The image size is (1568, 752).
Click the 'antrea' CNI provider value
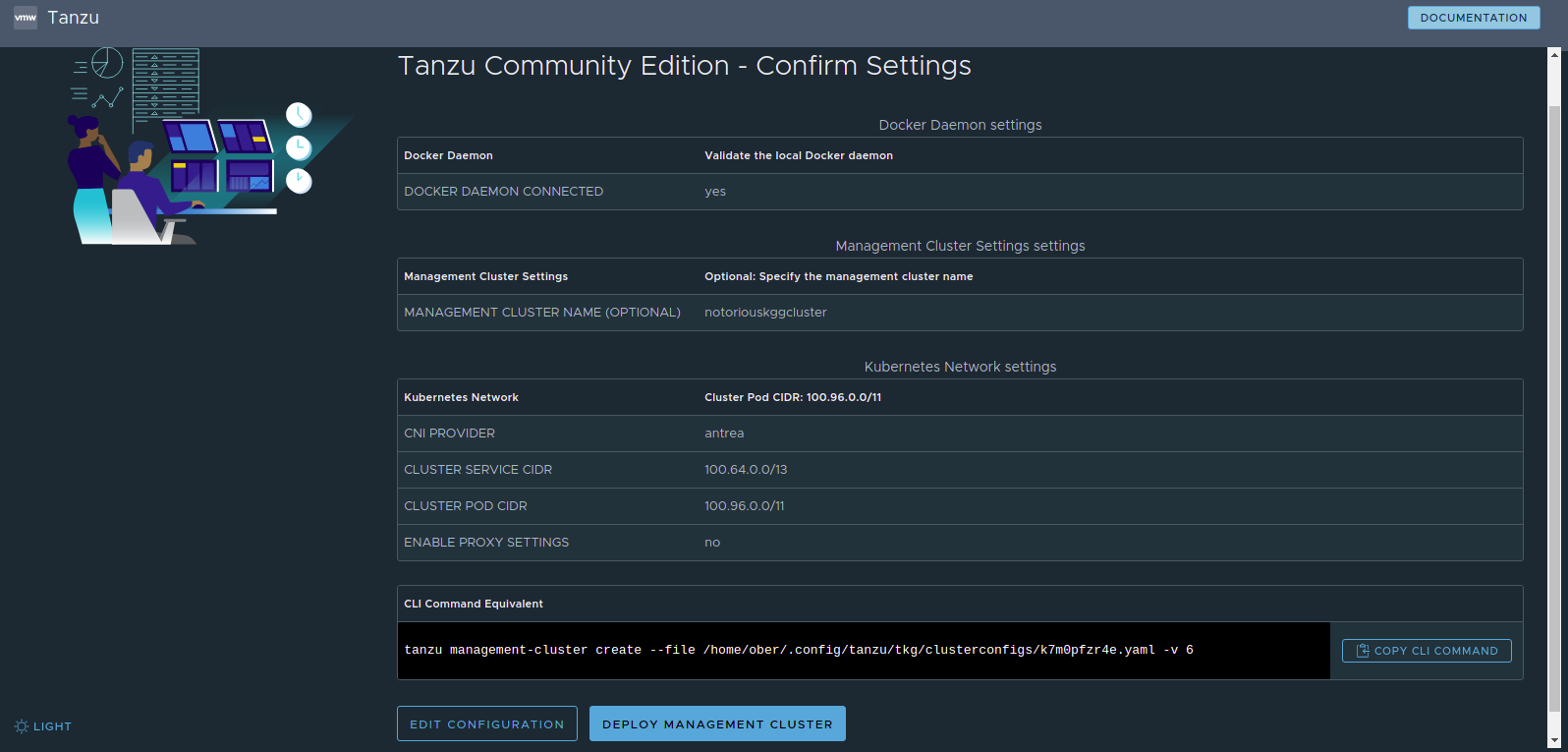pos(724,434)
